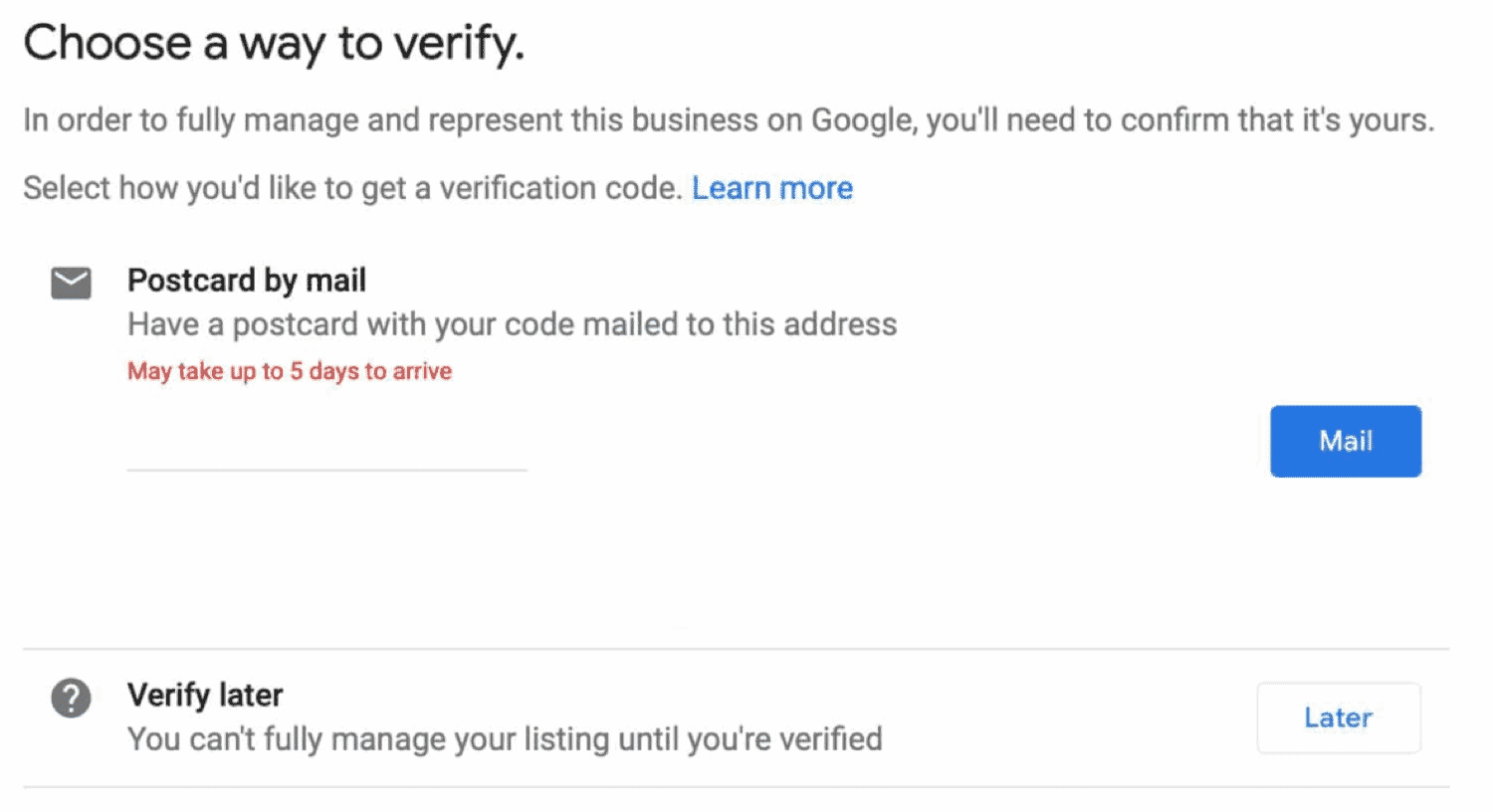
Task: Click the 'You can't fully manage your listing' text
Action: pos(505,739)
